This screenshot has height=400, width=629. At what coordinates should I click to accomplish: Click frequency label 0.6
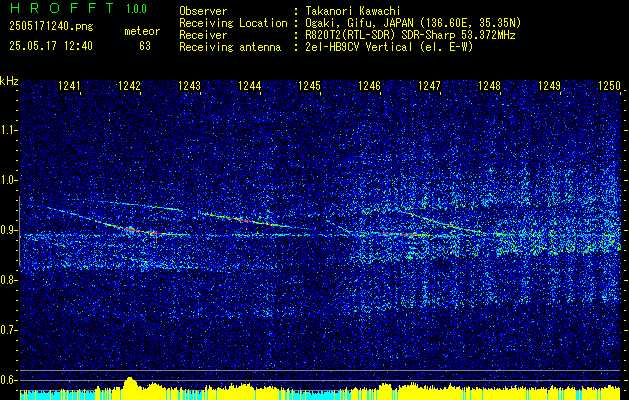(8, 380)
